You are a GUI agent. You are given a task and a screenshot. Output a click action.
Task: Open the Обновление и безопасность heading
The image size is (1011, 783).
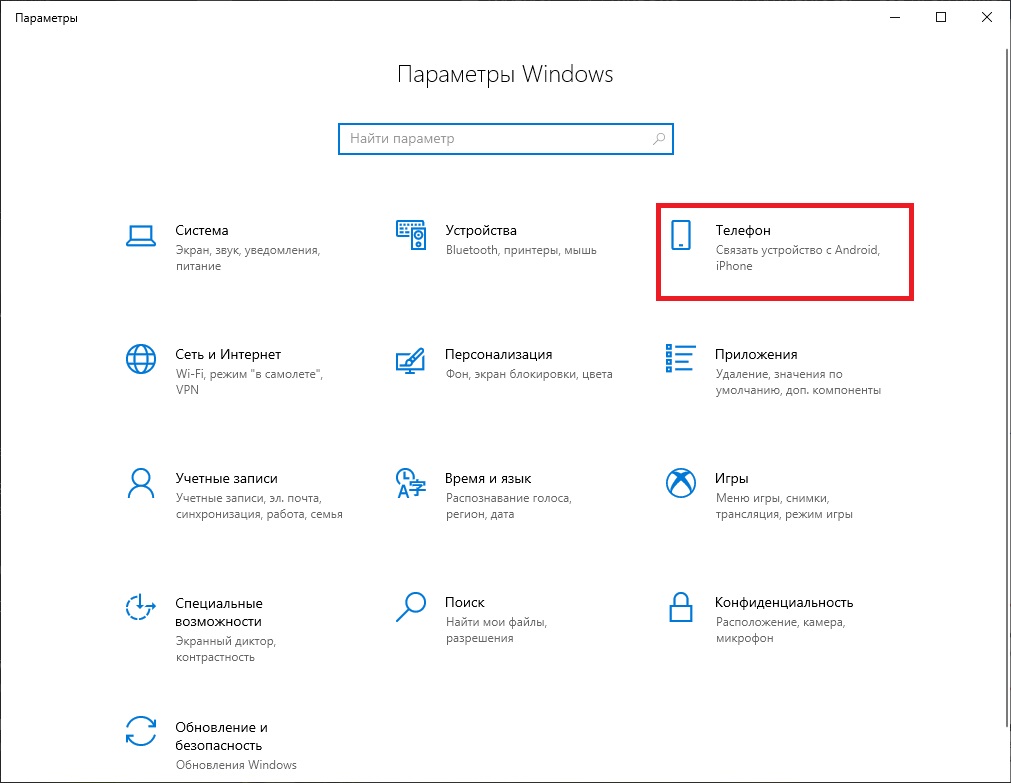pos(221,736)
